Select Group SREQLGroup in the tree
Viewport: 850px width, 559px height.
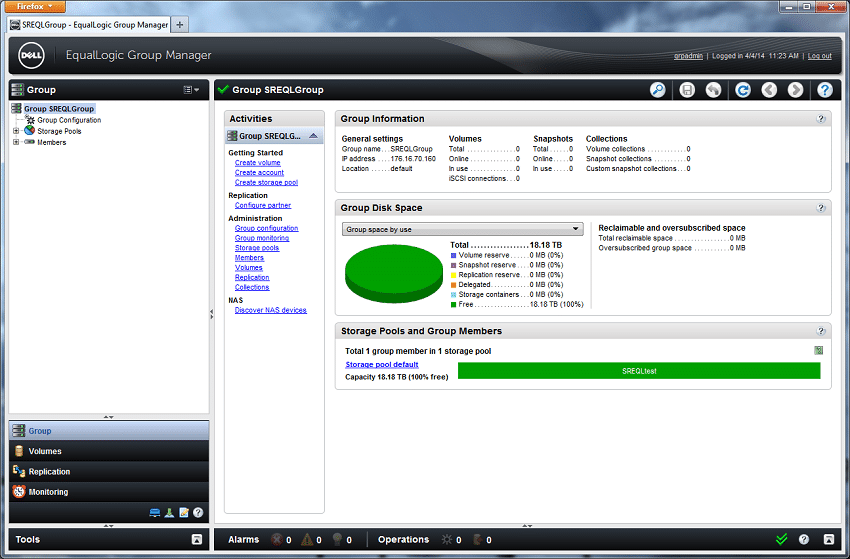[x=59, y=108]
